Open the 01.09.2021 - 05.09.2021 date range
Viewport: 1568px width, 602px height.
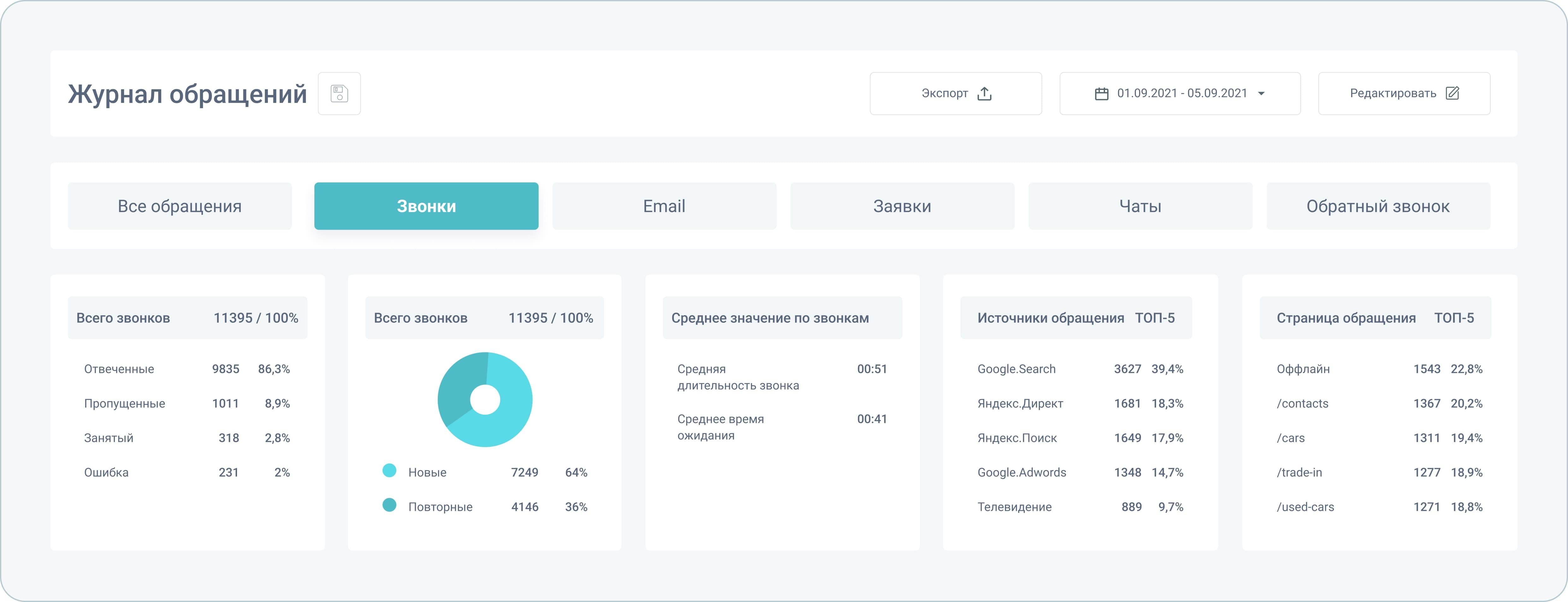coord(1180,93)
